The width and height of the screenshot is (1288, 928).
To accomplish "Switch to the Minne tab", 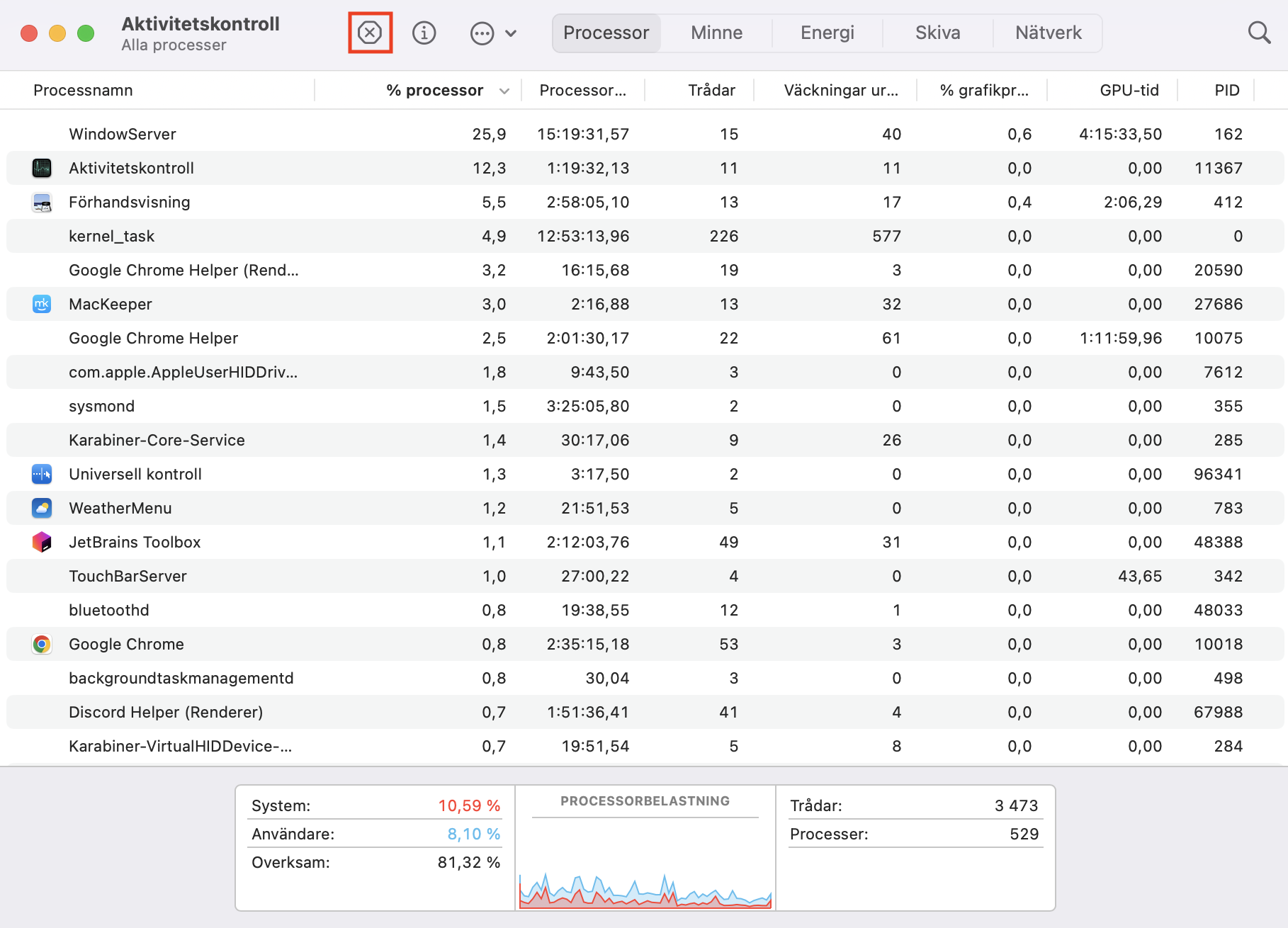I will click(716, 33).
